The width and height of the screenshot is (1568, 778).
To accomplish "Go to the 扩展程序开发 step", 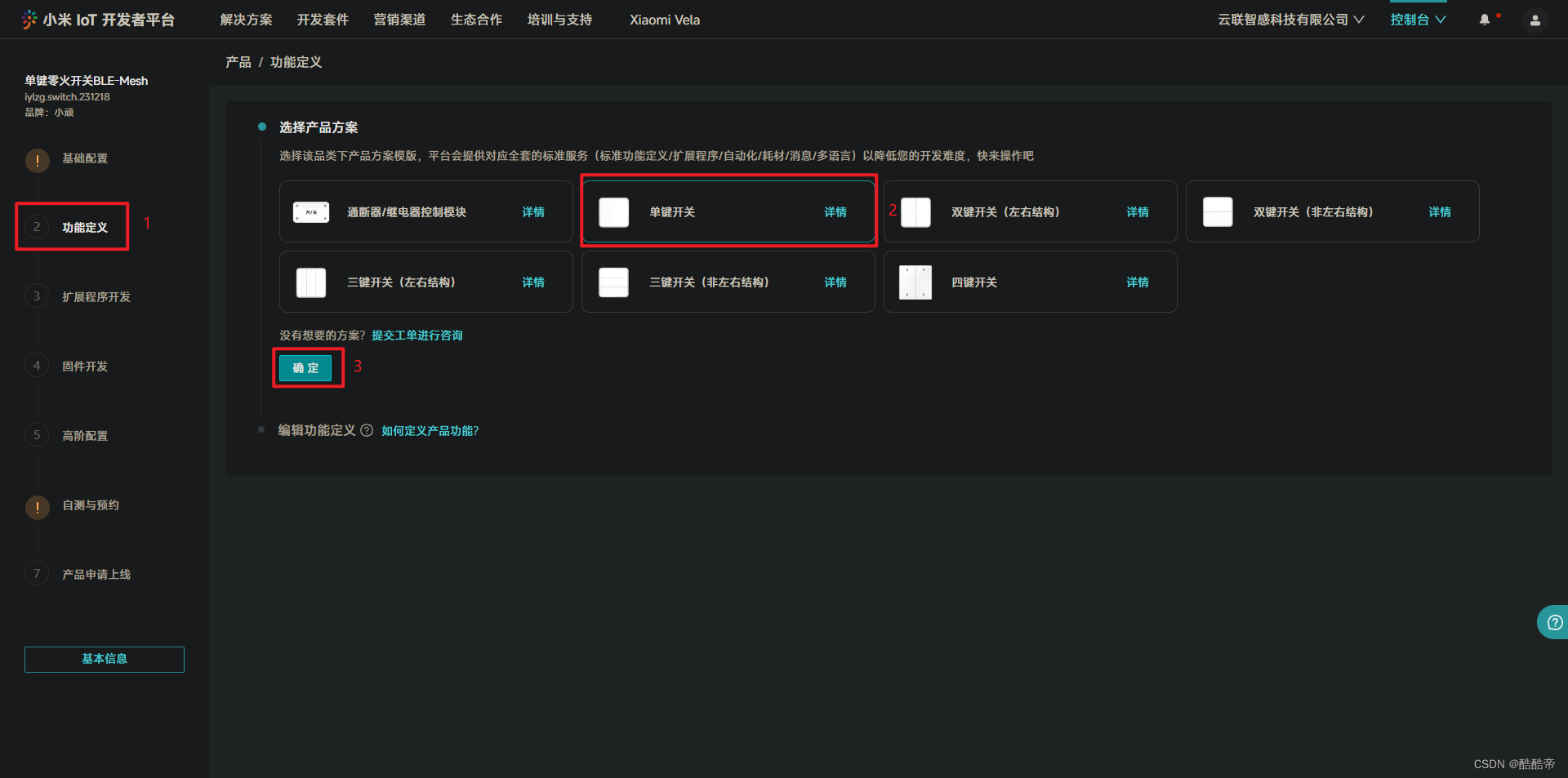I will pos(96,297).
